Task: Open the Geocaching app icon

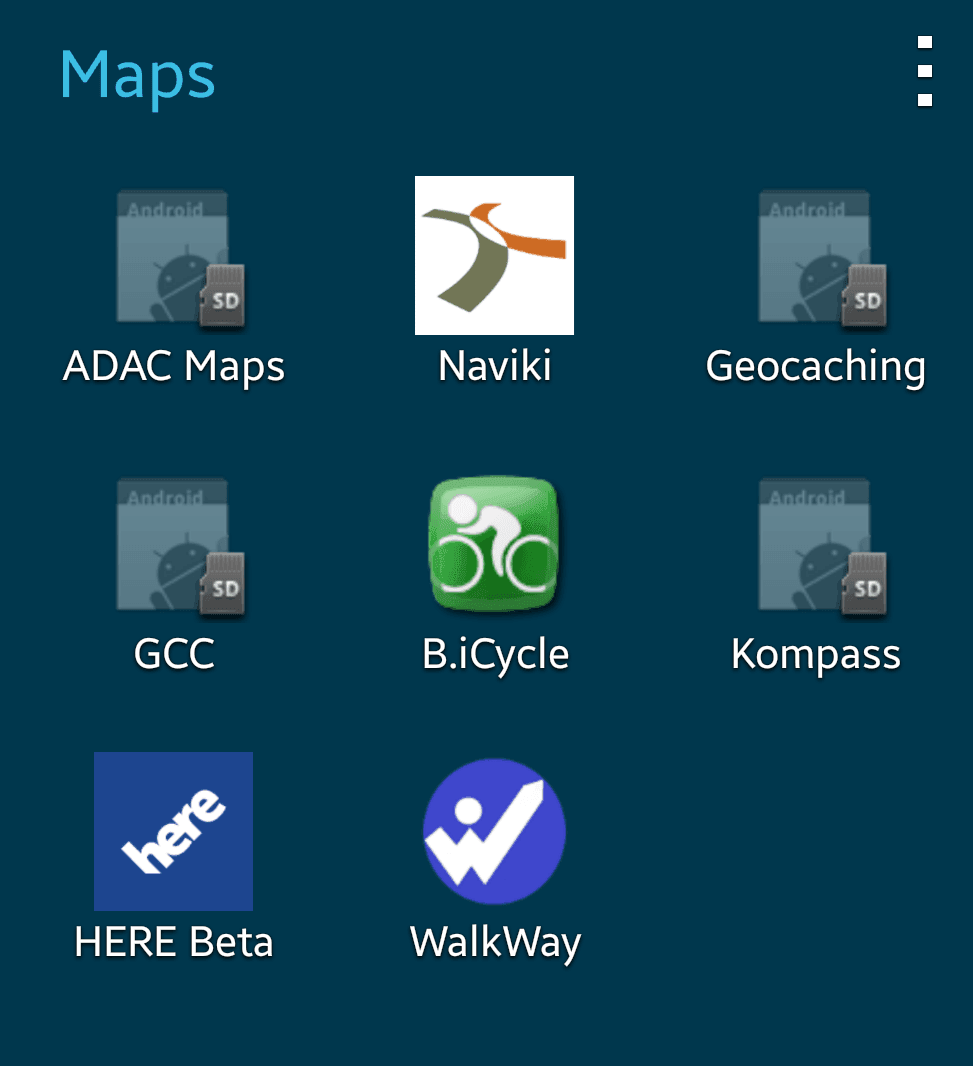Action: click(x=822, y=260)
